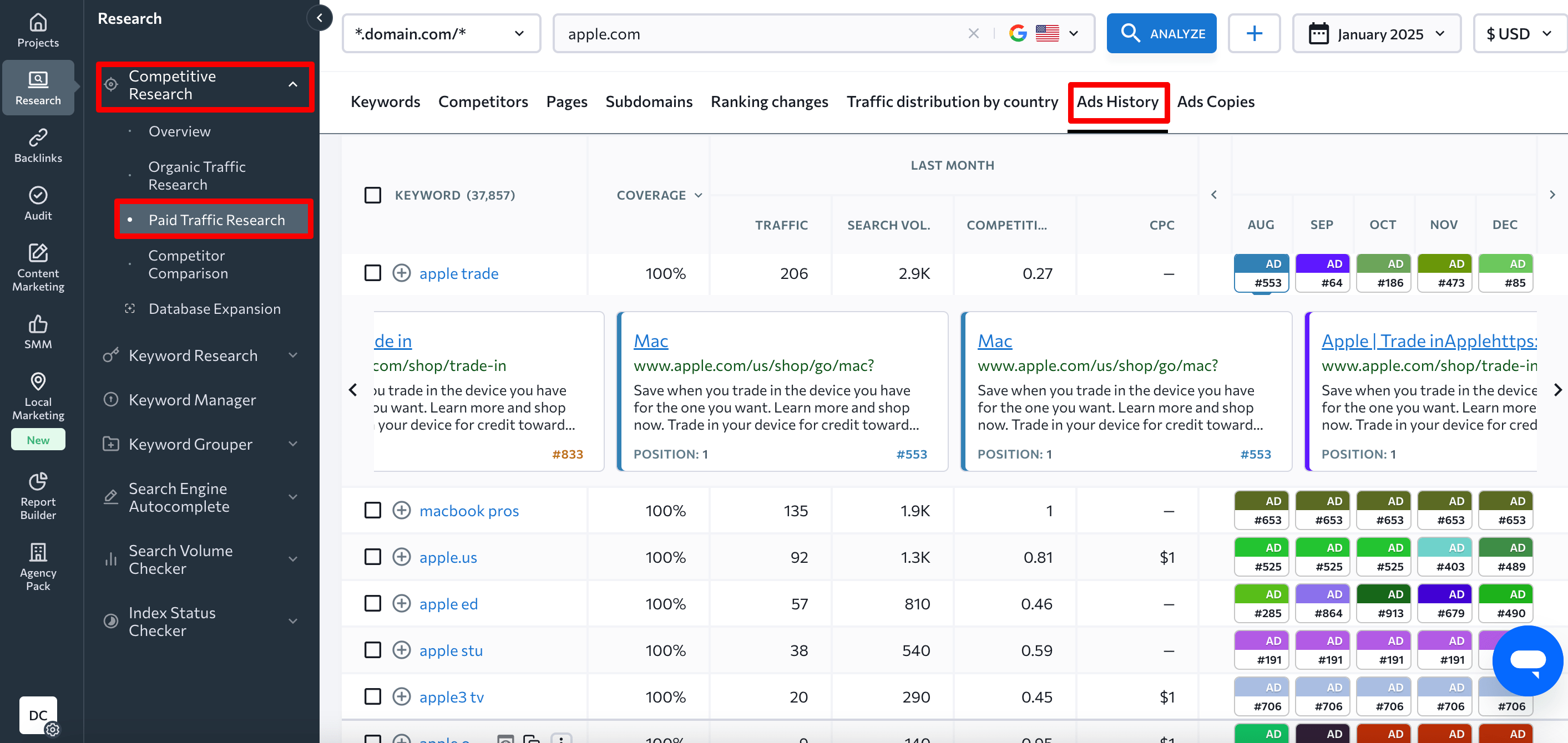1568x743 pixels.
Task: Expand the Search Volume Checker menu
Action: pos(293,559)
